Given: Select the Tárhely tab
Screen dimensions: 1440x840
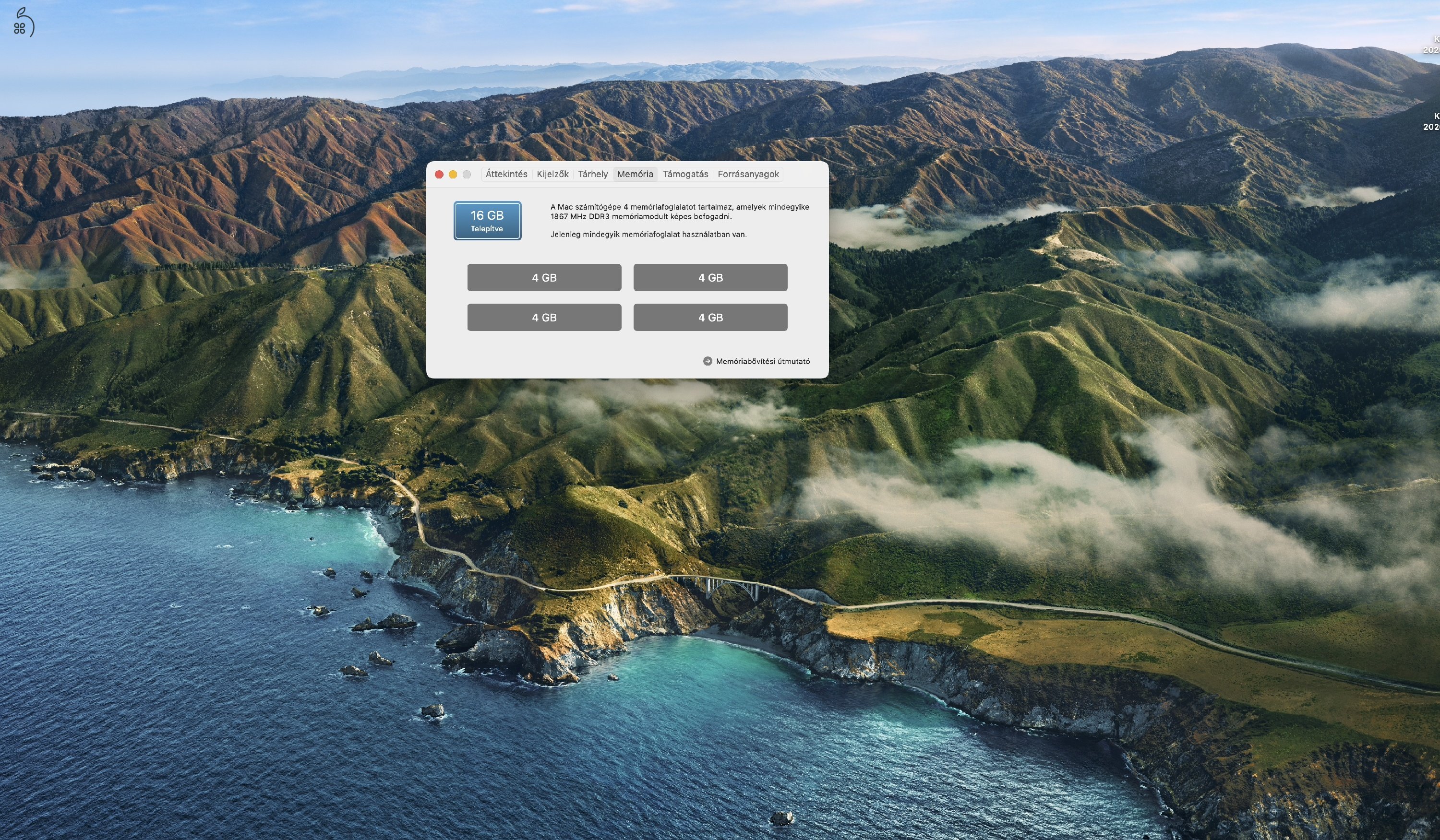Looking at the screenshot, I should (593, 174).
